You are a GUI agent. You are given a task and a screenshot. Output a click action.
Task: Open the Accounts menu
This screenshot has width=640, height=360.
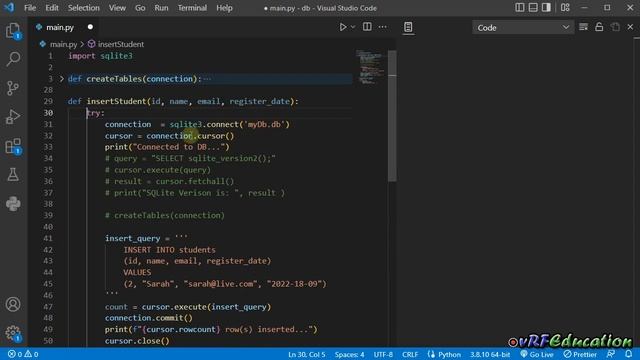(x=13, y=304)
